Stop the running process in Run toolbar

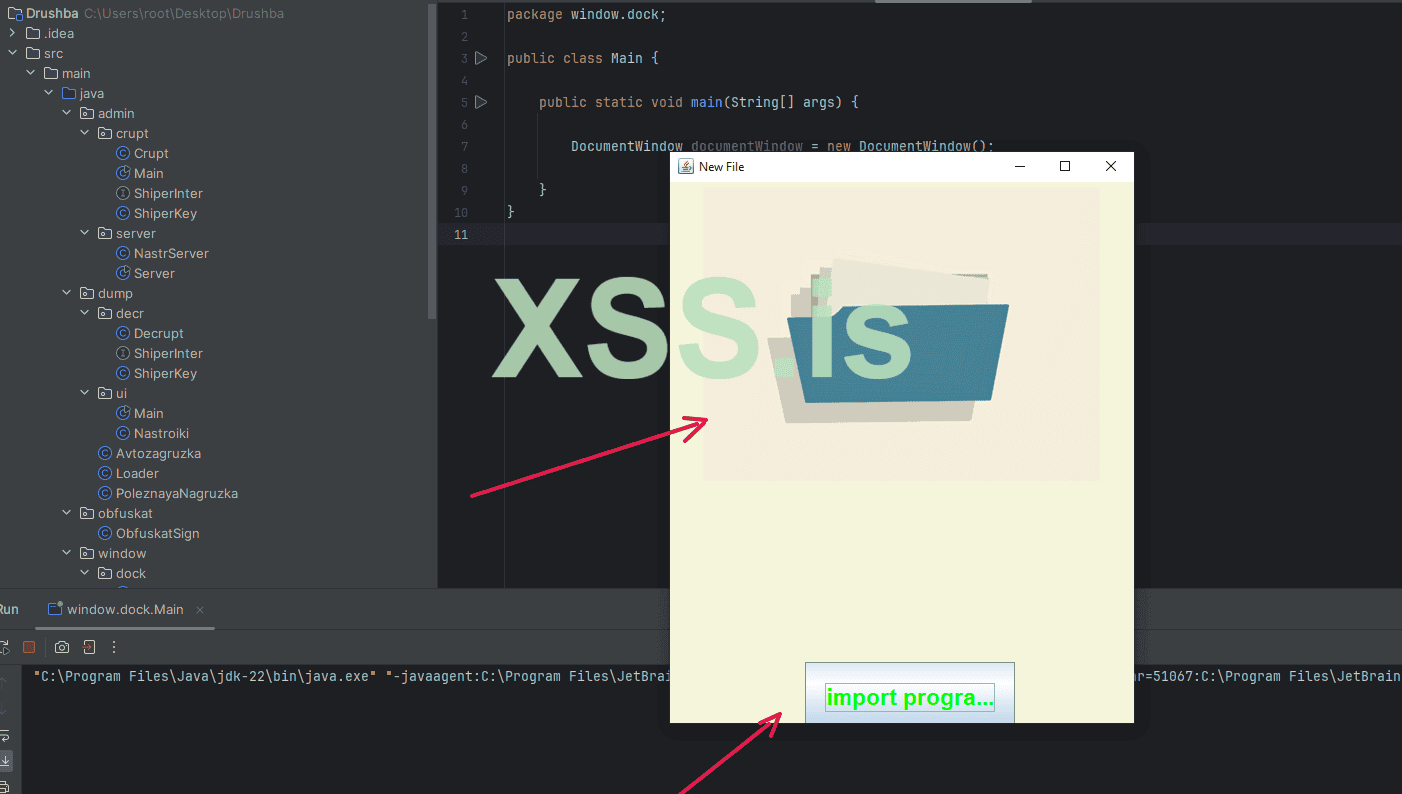coord(29,647)
